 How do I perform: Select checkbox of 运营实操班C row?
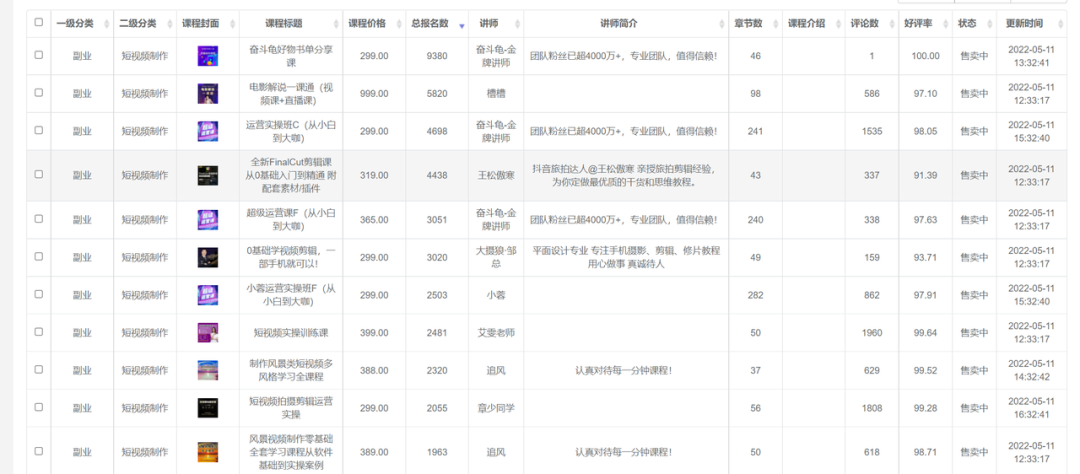point(39,130)
